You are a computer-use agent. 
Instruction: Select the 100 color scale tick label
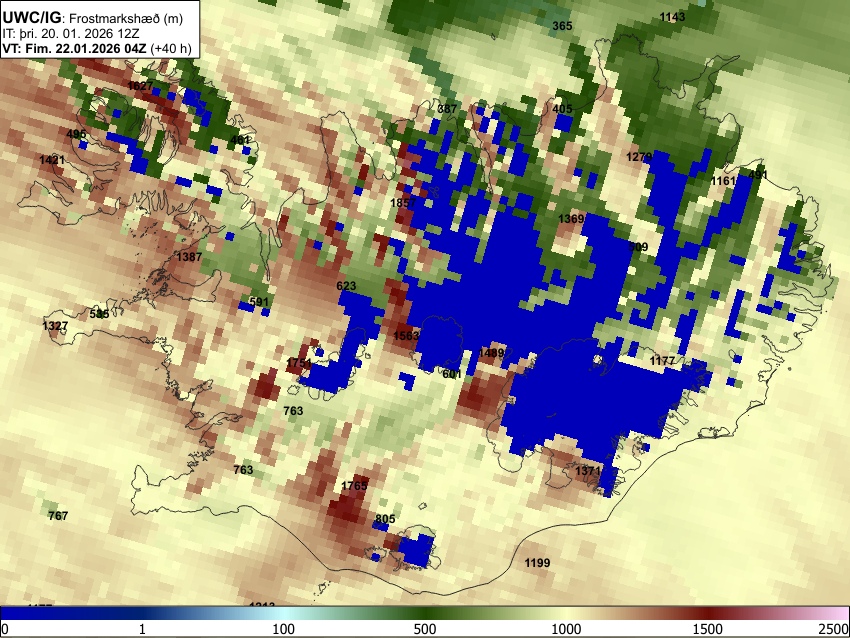[284, 629]
